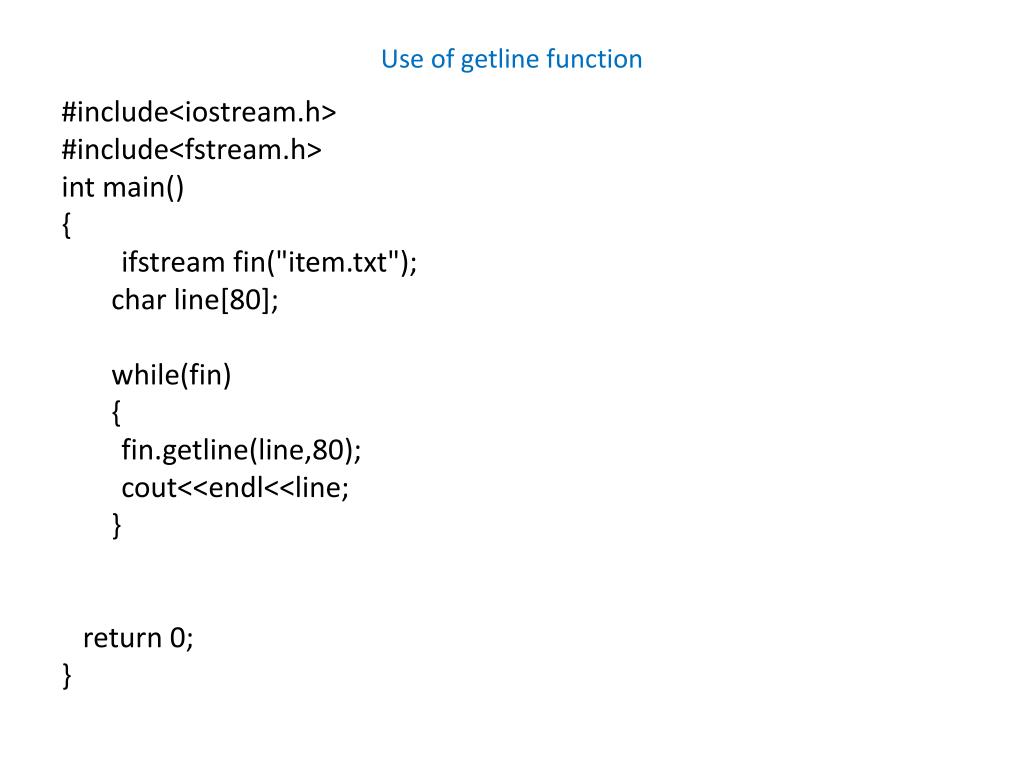Click the #include<iostream.h> line
The height and width of the screenshot is (768, 1024).
199,112
